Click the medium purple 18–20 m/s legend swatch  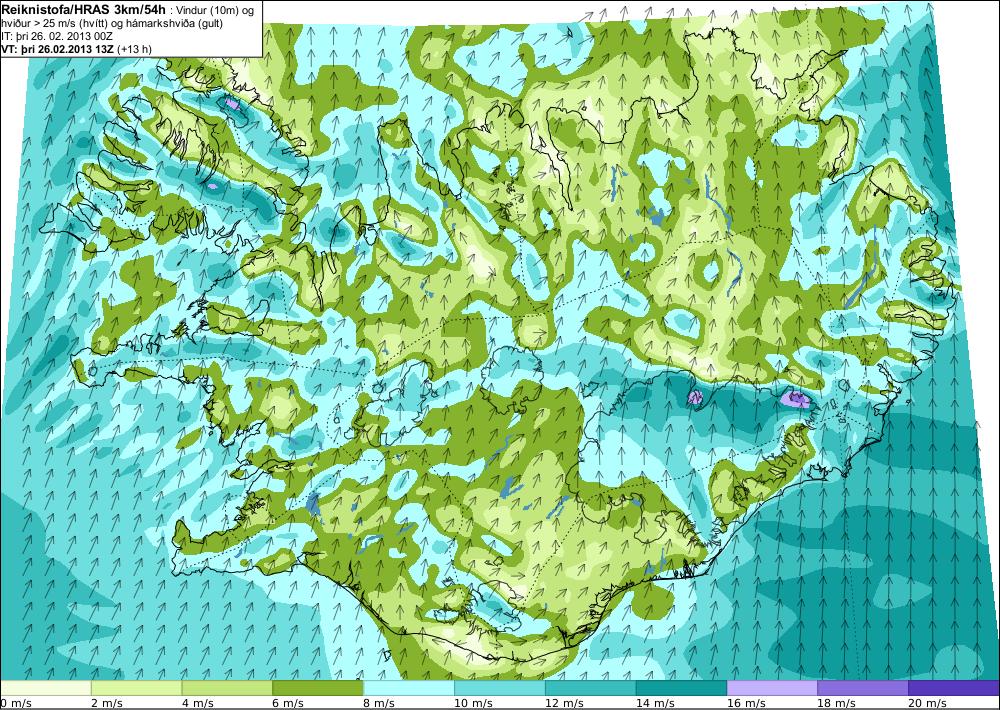coord(863,688)
